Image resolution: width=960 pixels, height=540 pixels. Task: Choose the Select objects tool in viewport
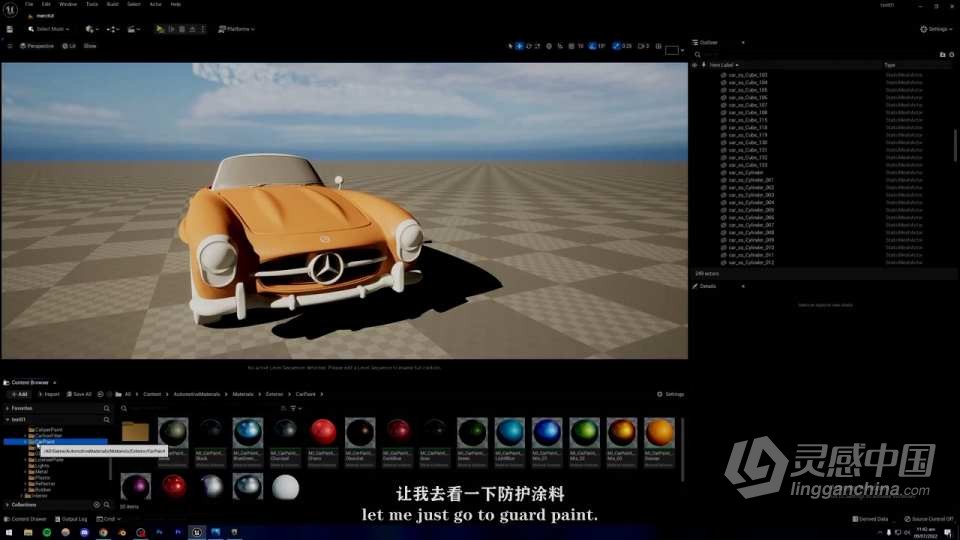[x=510, y=46]
